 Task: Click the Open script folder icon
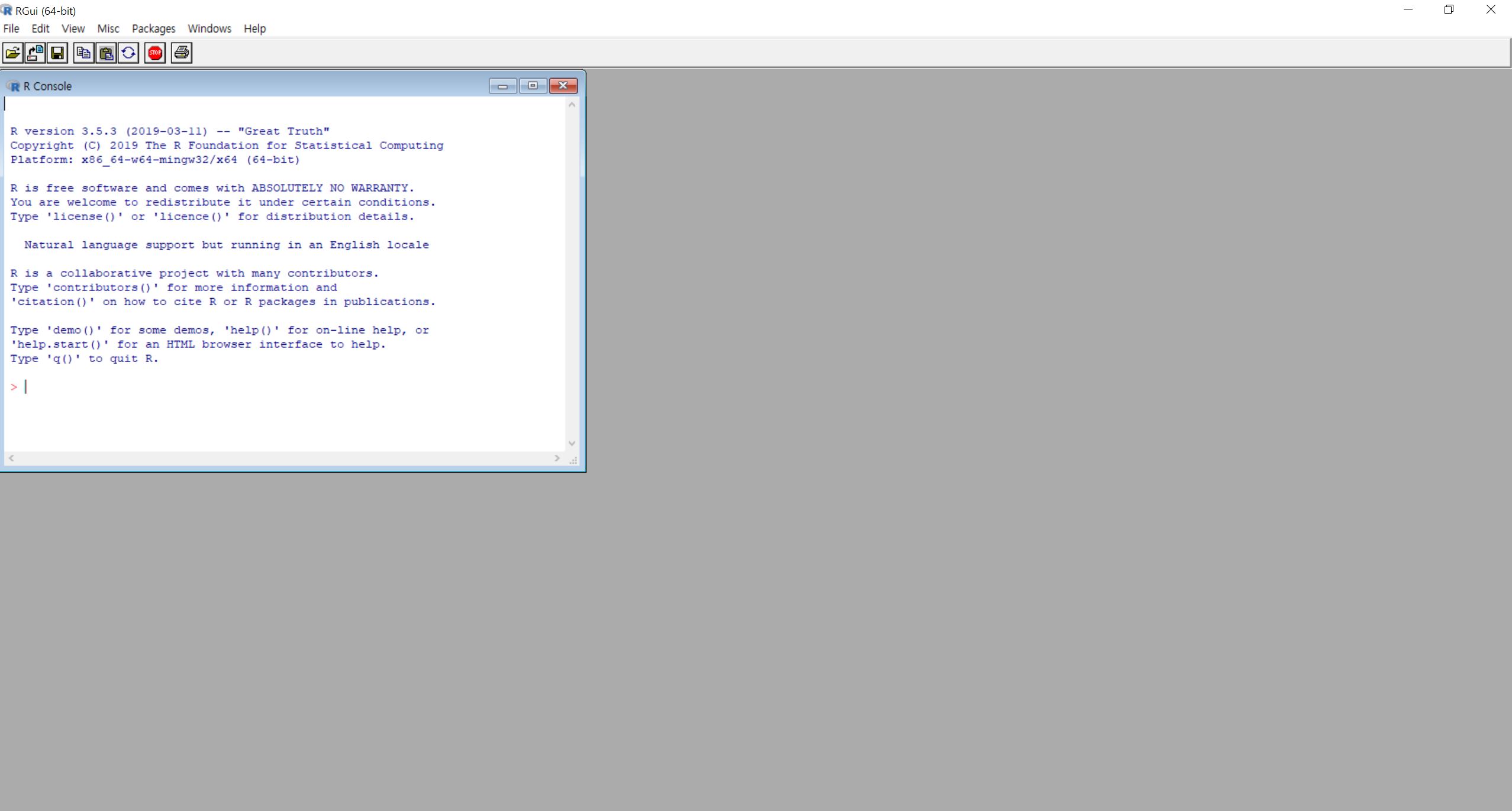[x=12, y=53]
